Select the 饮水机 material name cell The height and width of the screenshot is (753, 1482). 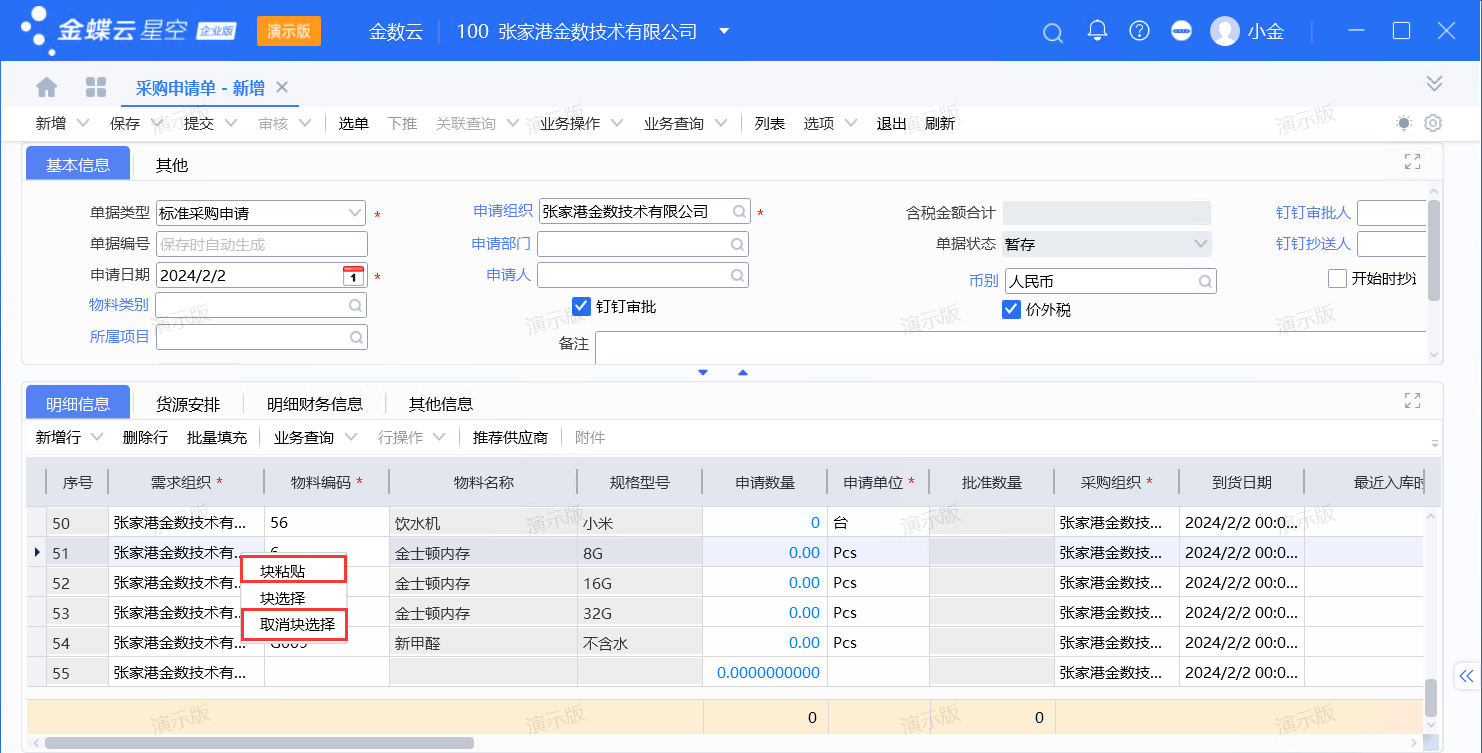[483, 522]
